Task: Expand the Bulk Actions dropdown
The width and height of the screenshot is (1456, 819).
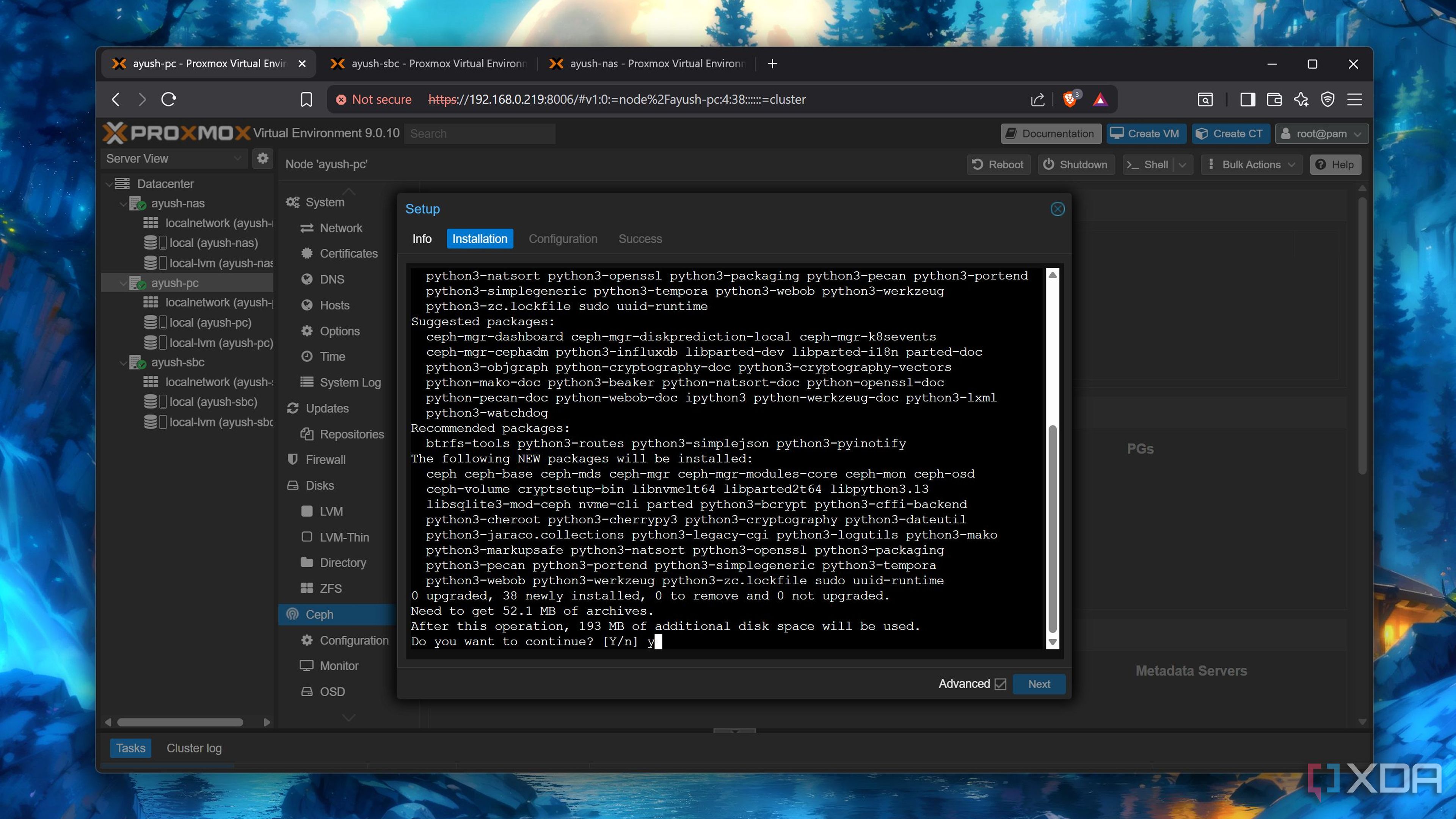Action: 1251,165
